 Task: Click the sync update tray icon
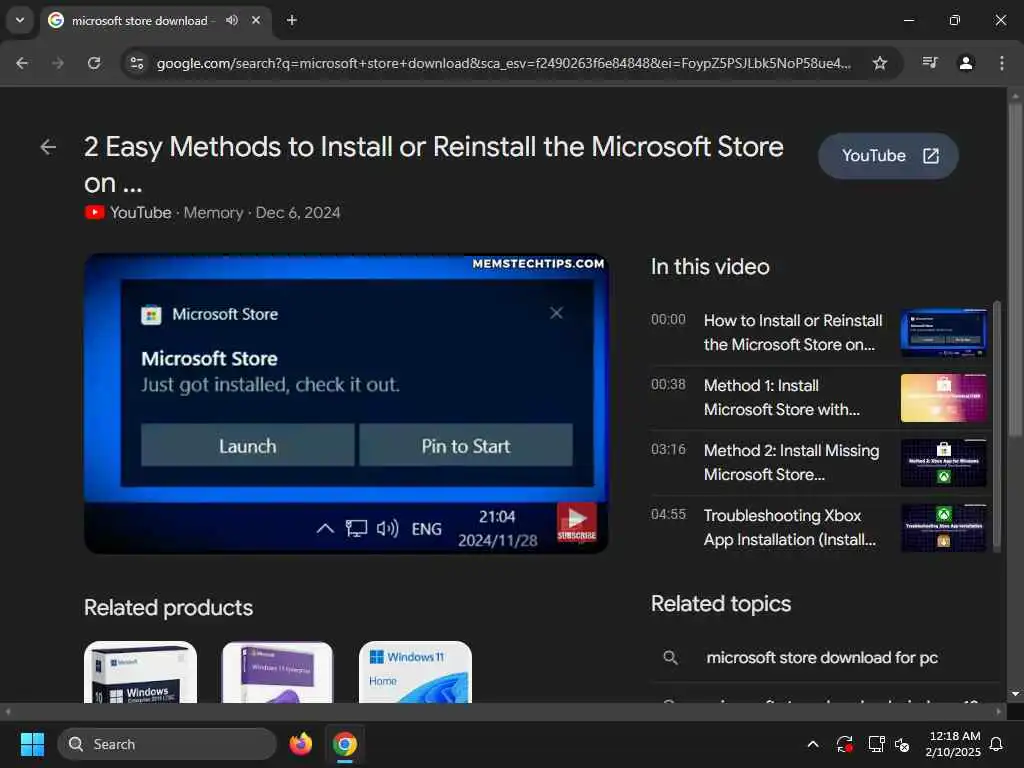[844, 744]
